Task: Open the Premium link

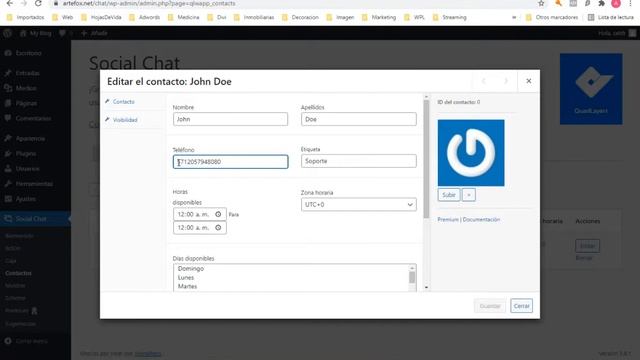Action: [448, 220]
